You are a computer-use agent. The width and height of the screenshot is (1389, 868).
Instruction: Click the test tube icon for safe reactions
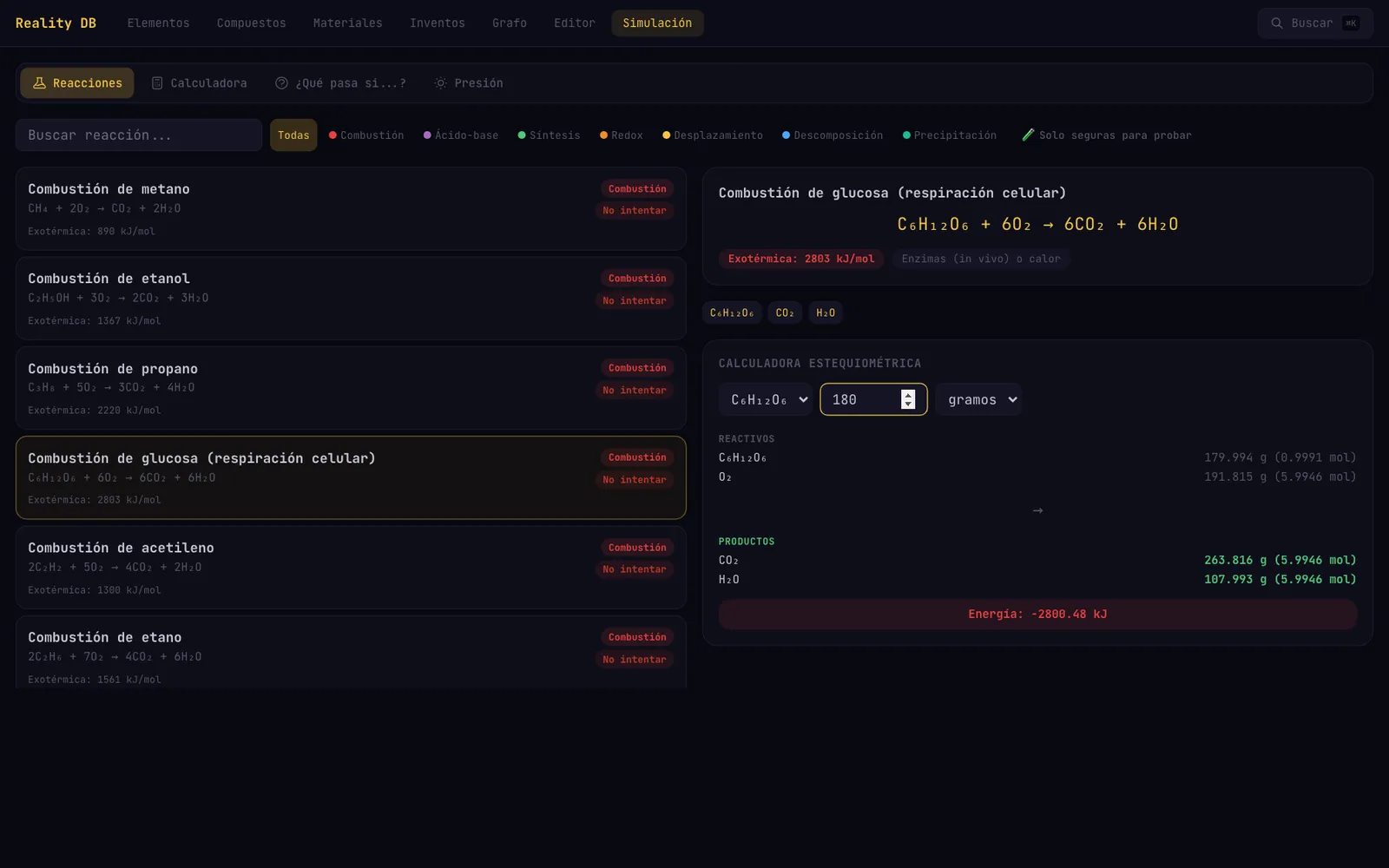point(1028,135)
